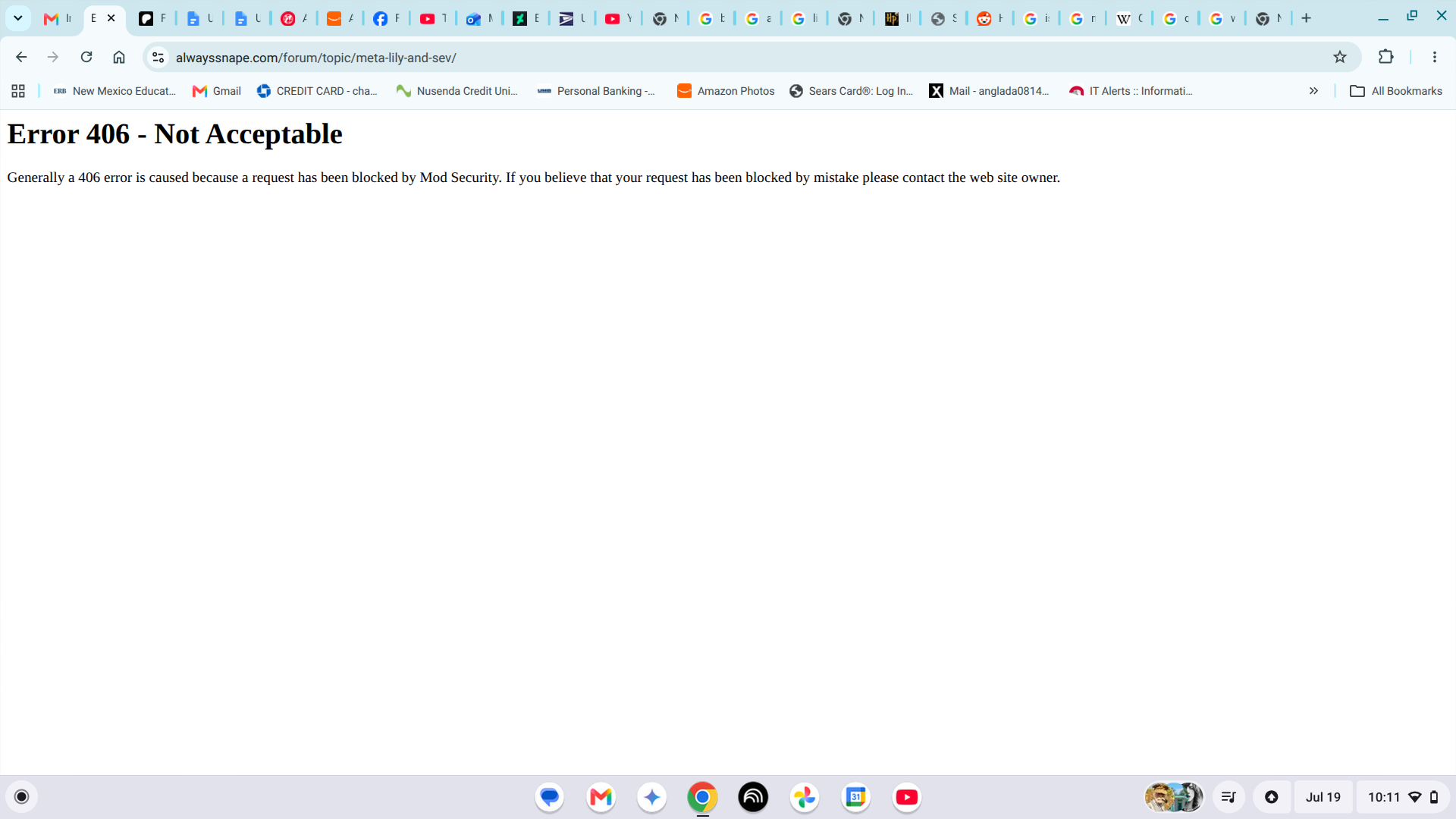Click the Error 406 - Not Acceptable heading

click(174, 134)
